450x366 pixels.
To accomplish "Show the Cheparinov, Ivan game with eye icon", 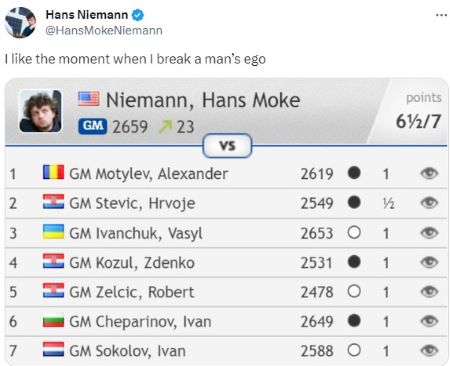I will (x=429, y=321).
